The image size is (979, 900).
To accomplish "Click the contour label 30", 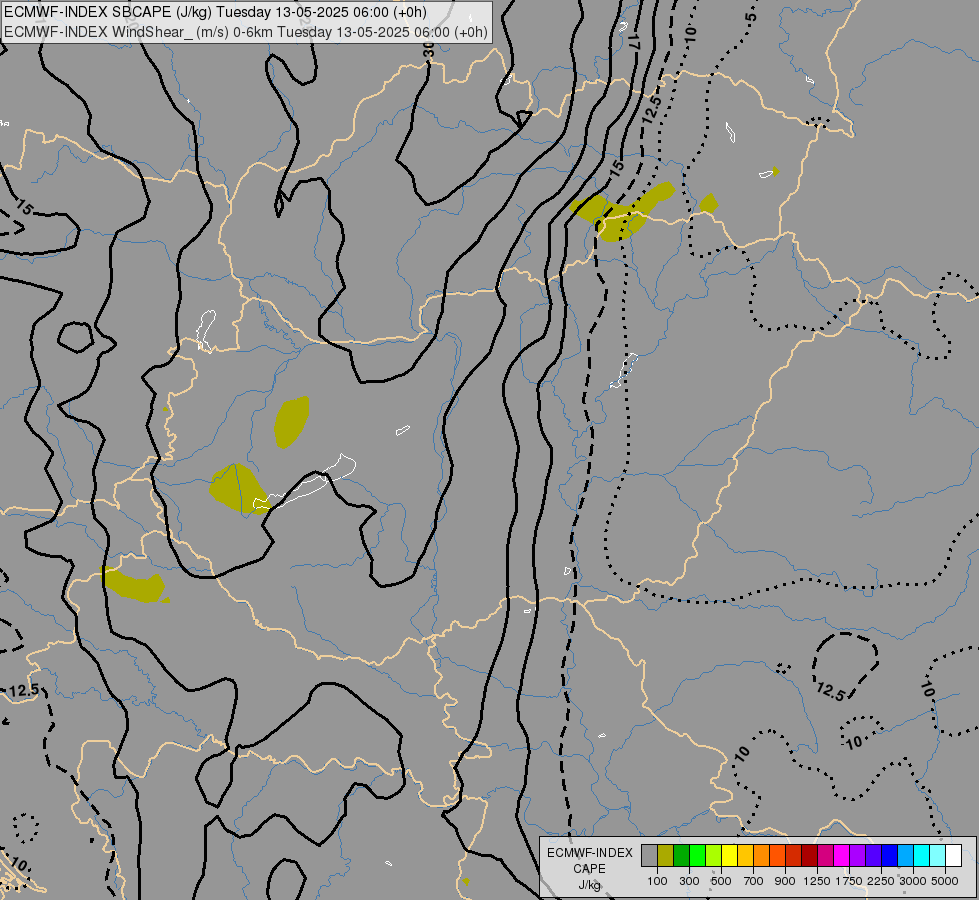I will [x=428, y=49].
